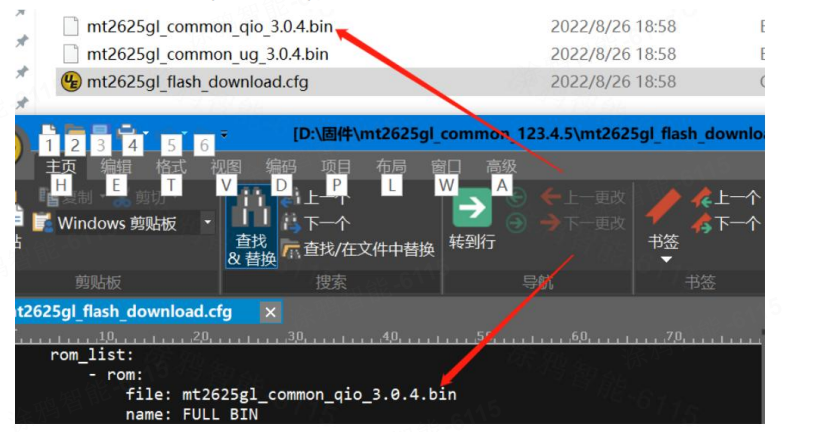Open Find/Replace in Files
The height and width of the screenshot is (432, 823).
(x=358, y=249)
